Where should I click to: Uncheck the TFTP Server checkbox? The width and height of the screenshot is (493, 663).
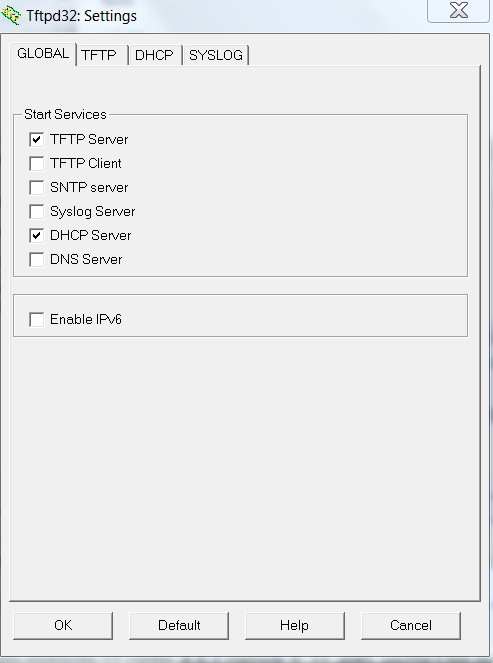tap(37, 140)
